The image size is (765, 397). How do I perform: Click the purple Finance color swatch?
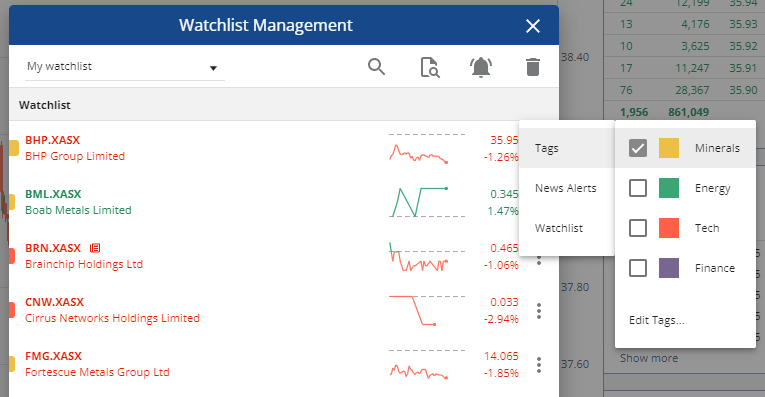(x=669, y=268)
